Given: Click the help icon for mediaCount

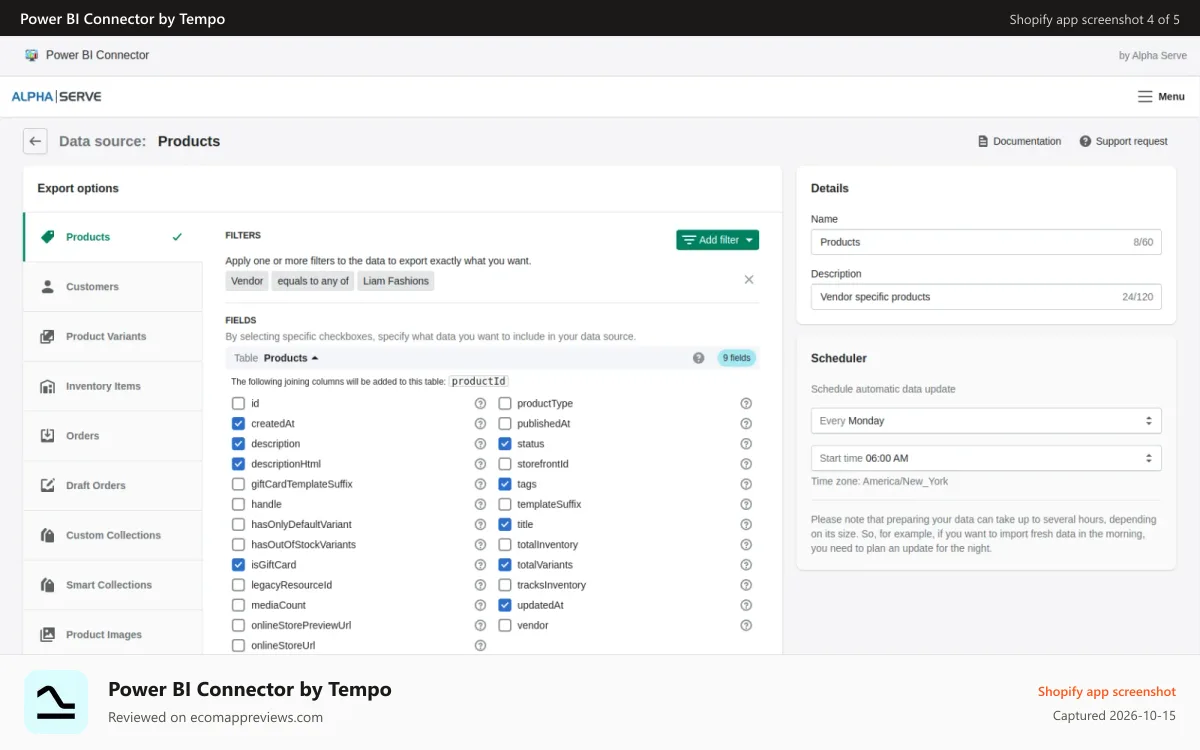Looking at the screenshot, I should click(x=480, y=605).
